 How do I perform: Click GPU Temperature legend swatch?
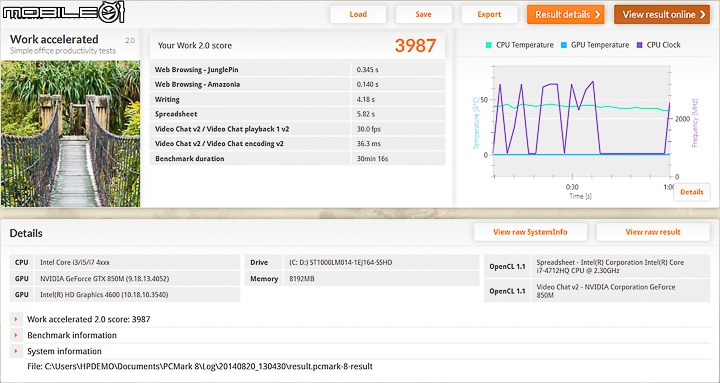click(564, 45)
